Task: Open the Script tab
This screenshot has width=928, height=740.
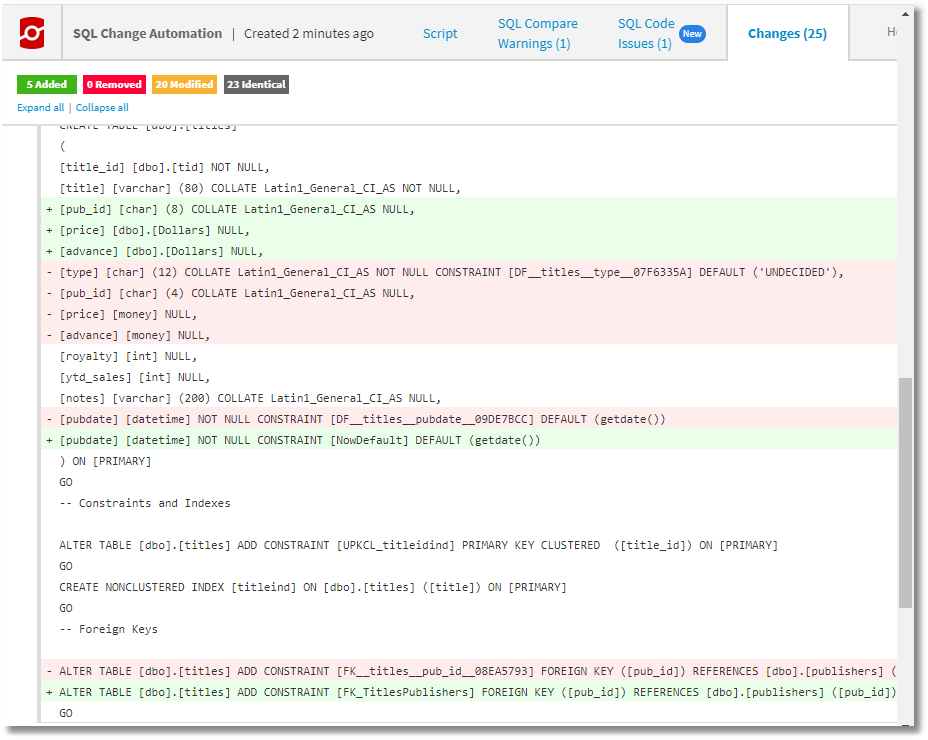Action: pos(440,34)
